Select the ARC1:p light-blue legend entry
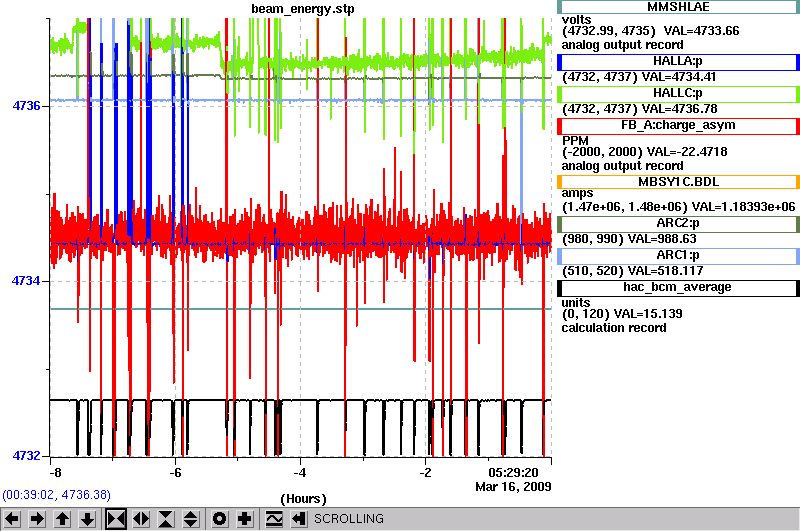Screen dimensions: 800x531 pos(678,256)
